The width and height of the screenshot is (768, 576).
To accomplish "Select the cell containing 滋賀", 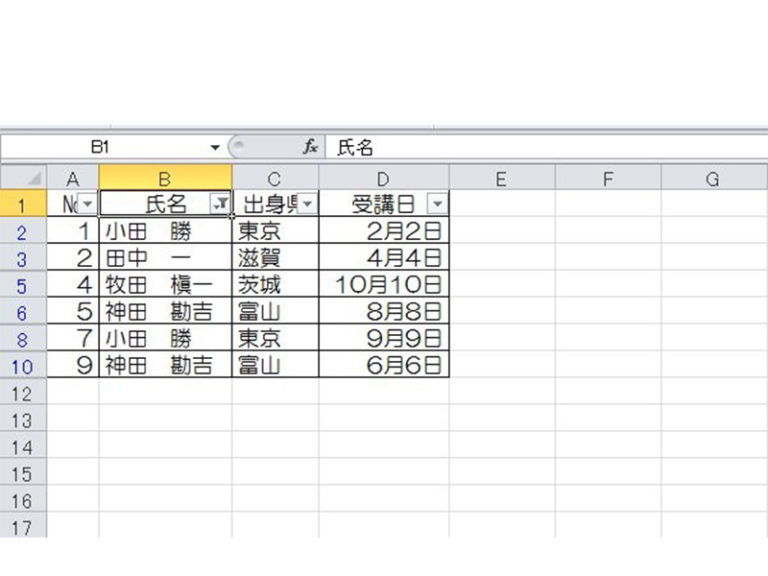I will click(x=275, y=258).
